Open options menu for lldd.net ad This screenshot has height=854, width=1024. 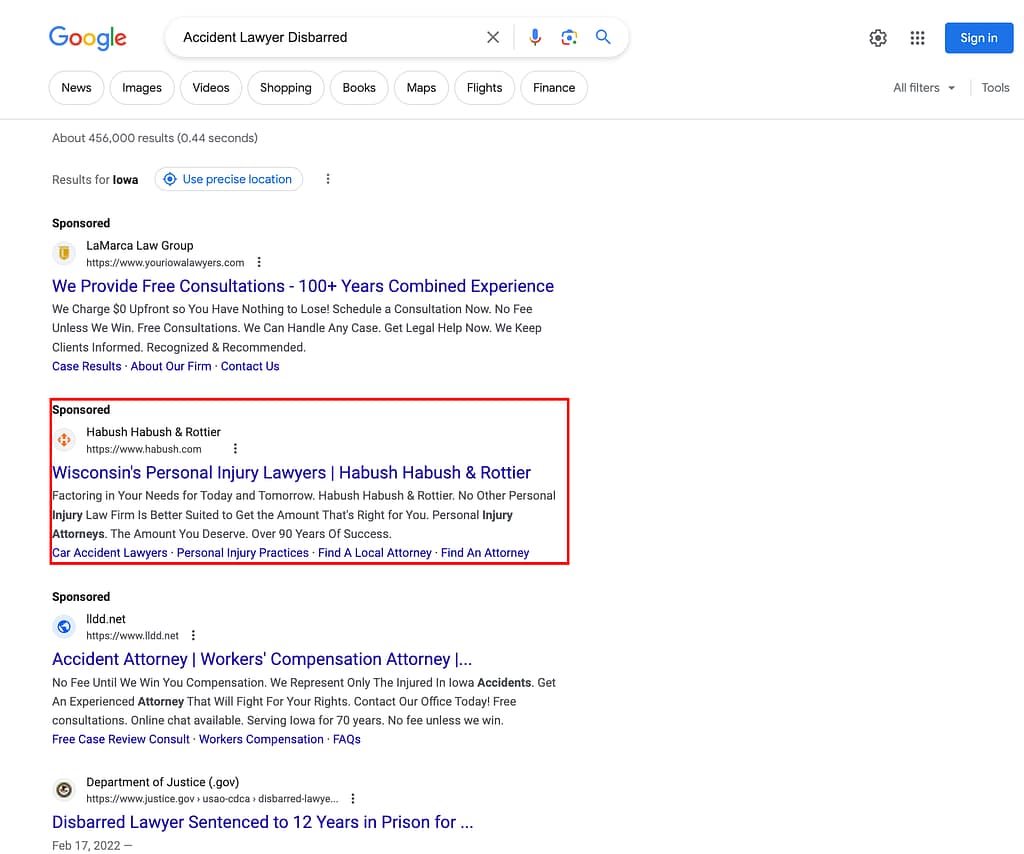click(x=193, y=635)
